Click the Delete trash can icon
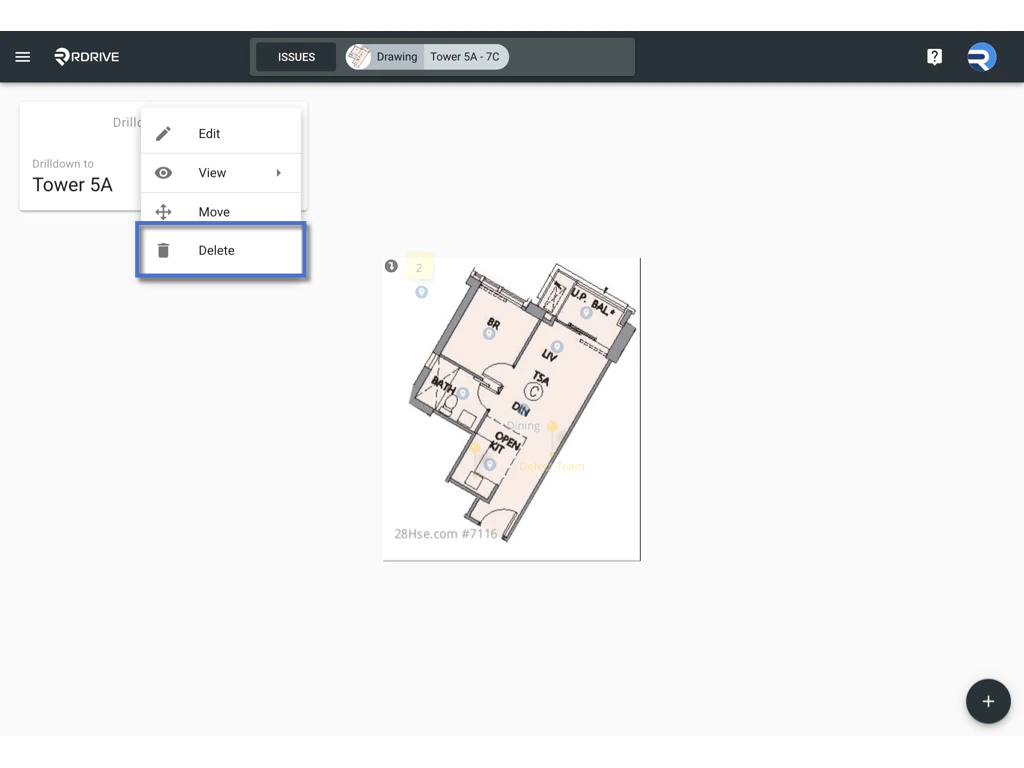 click(x=163, y=250)
